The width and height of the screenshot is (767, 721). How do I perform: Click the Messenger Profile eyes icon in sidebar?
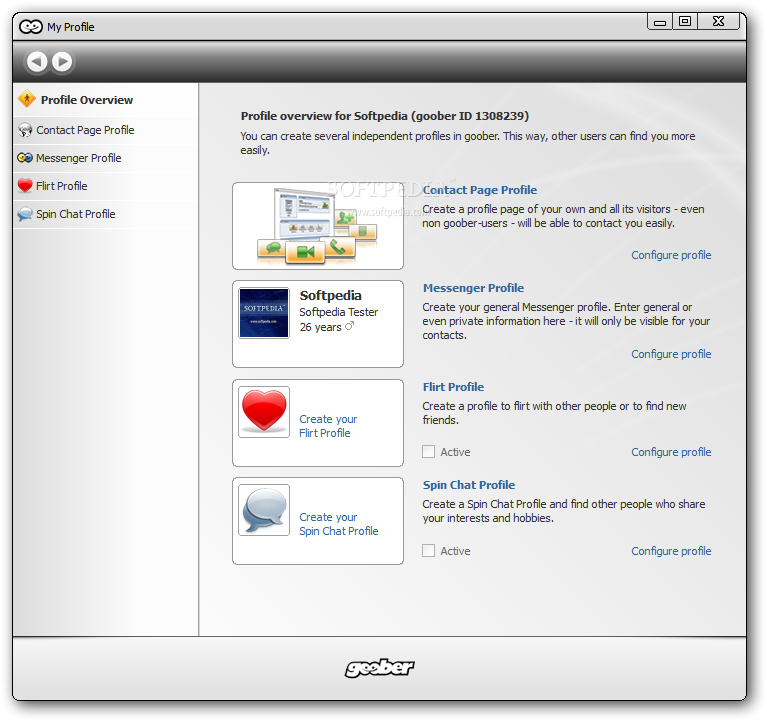click(x=25, y=158)
